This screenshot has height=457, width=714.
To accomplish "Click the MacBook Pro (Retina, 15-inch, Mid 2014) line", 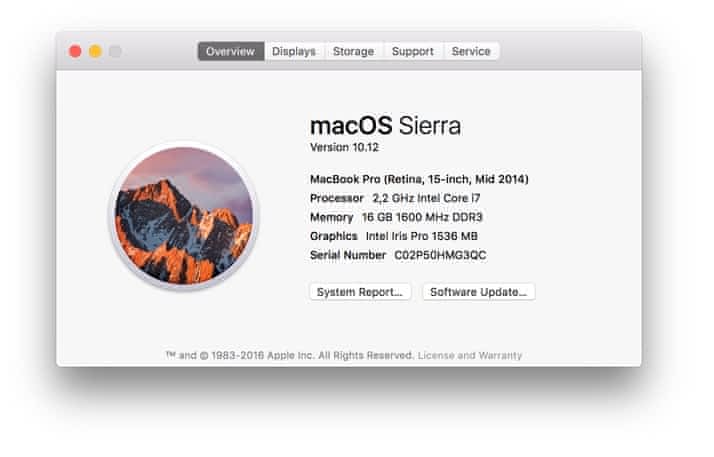I will coord(419,179).
